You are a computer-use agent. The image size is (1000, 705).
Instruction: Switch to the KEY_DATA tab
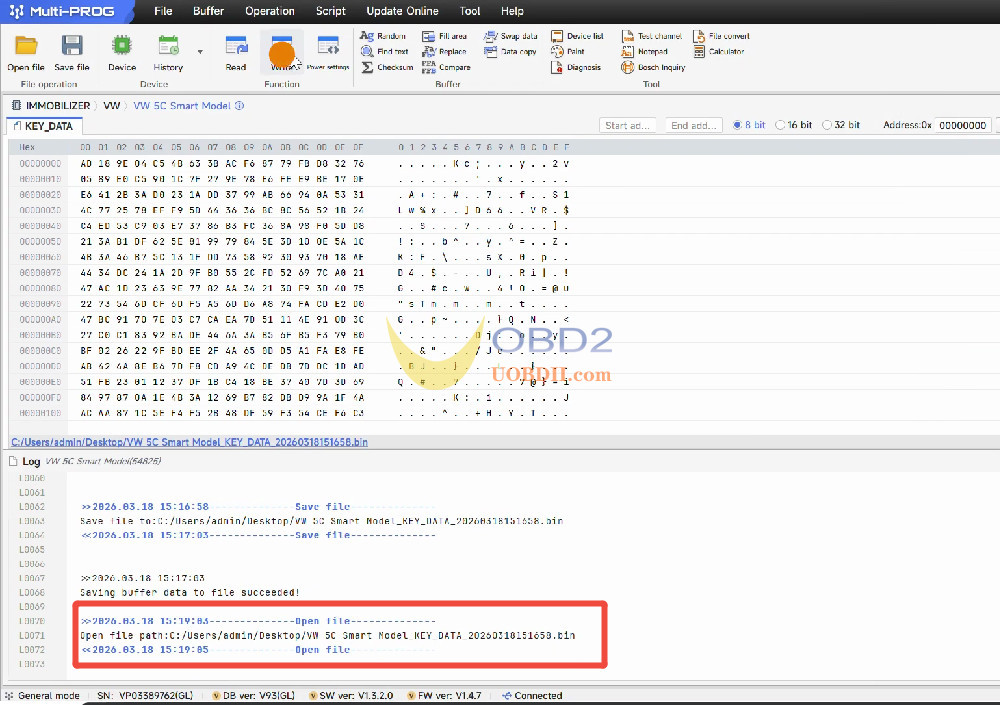click(x=43, y=125)
